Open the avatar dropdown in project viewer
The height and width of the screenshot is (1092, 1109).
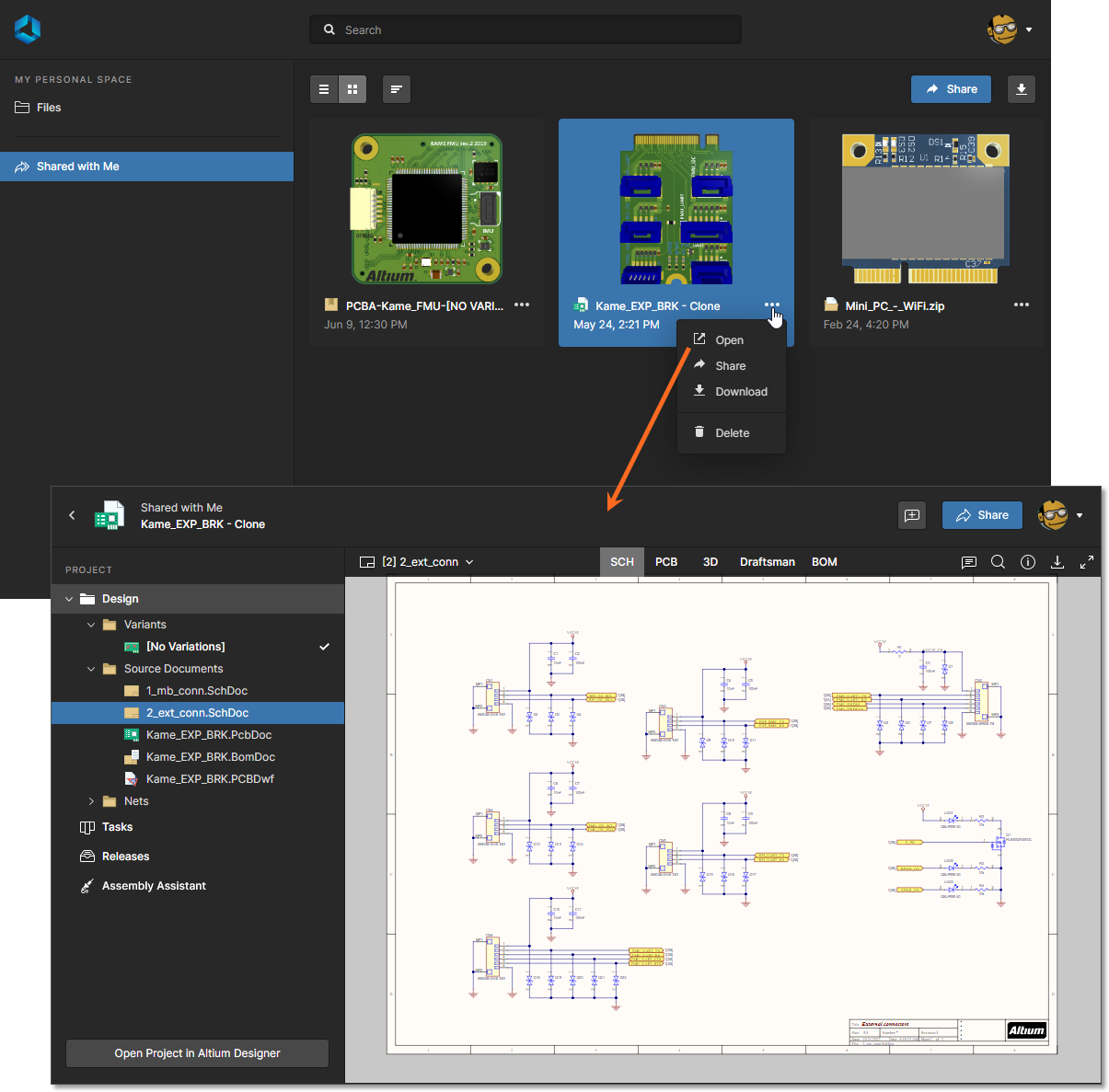(1061, 515)
